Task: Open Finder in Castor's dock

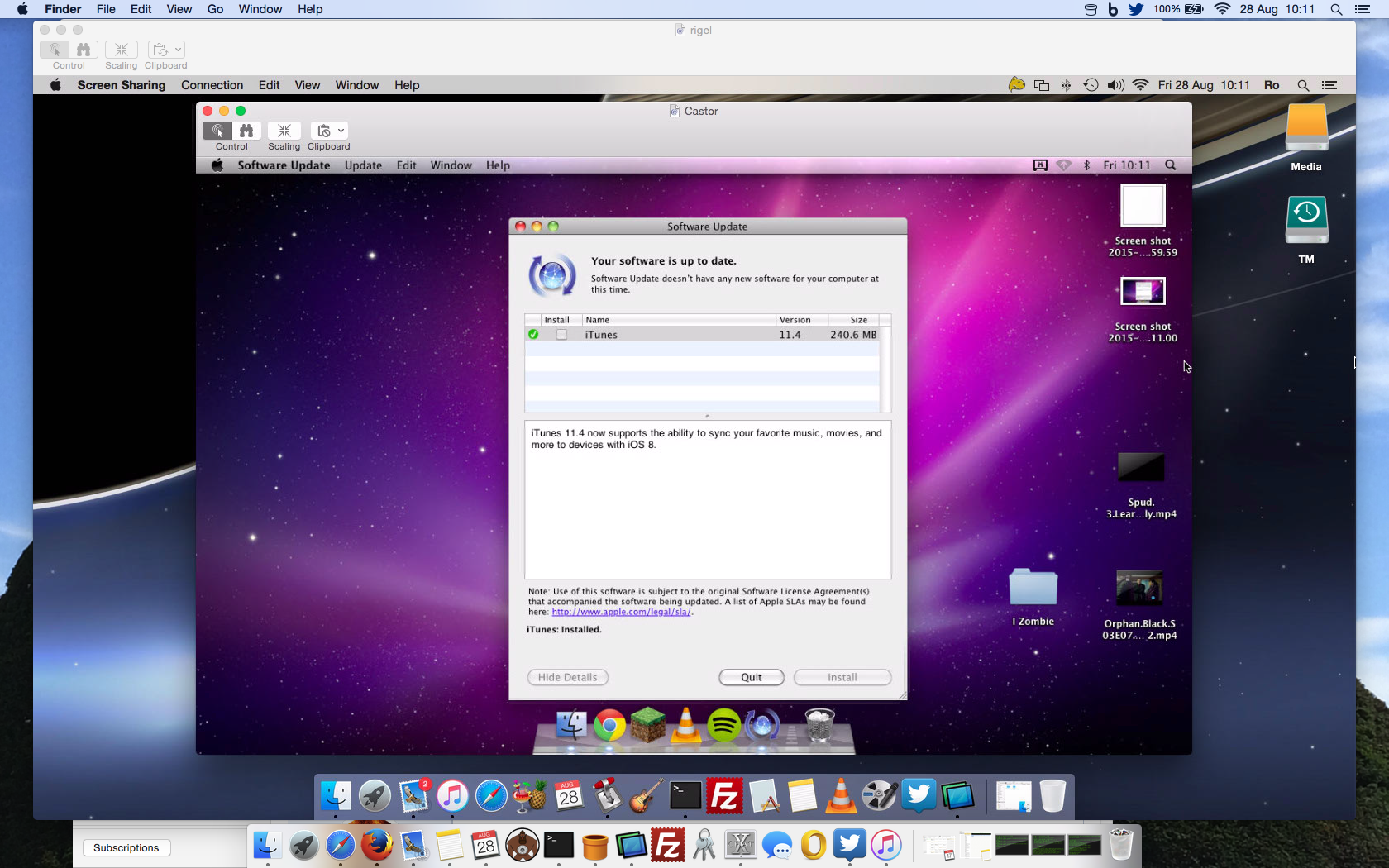Action: (571, 726)
